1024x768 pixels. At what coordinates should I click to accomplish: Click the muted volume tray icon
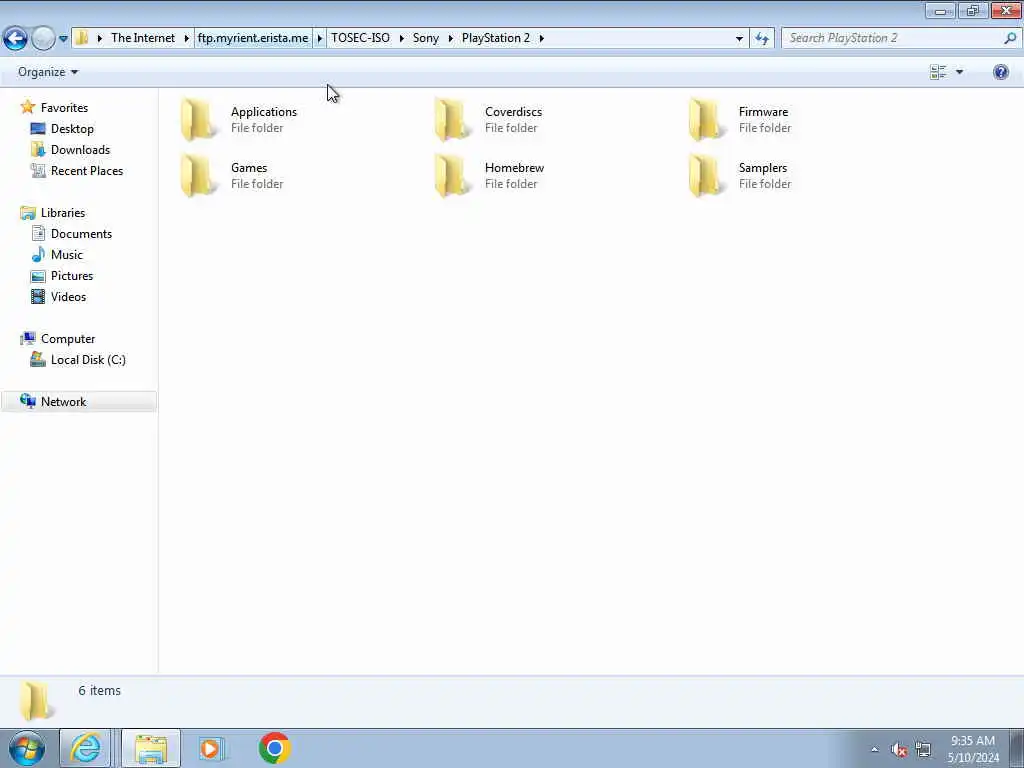click(899, 750)
